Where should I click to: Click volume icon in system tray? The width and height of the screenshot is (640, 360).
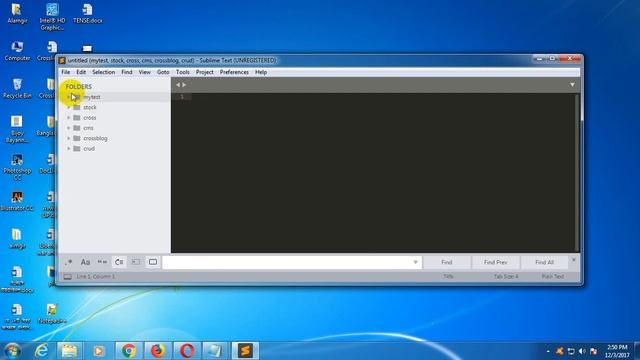pos(582,351)
